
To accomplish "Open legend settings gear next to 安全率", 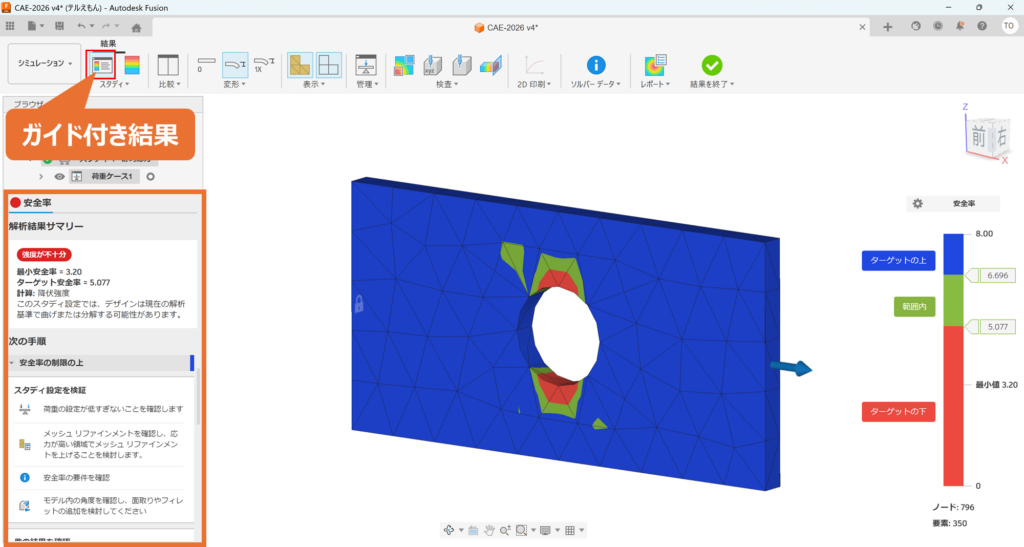I will click(917, 203).
